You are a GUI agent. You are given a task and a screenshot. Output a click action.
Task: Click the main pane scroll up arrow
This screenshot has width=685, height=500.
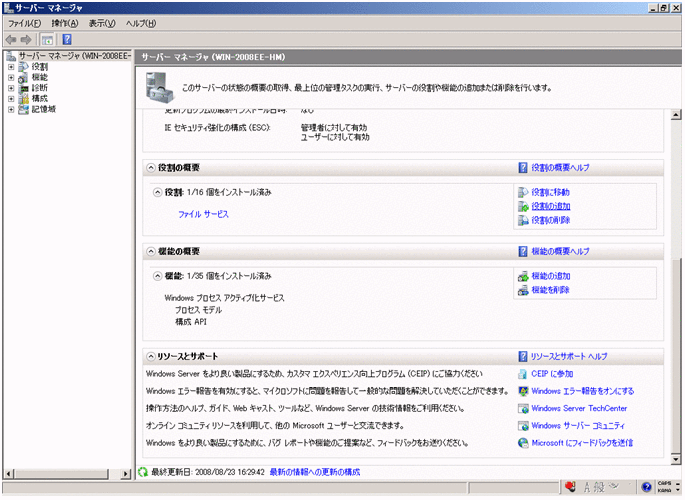pyautogui.click(x=676, y=115)
